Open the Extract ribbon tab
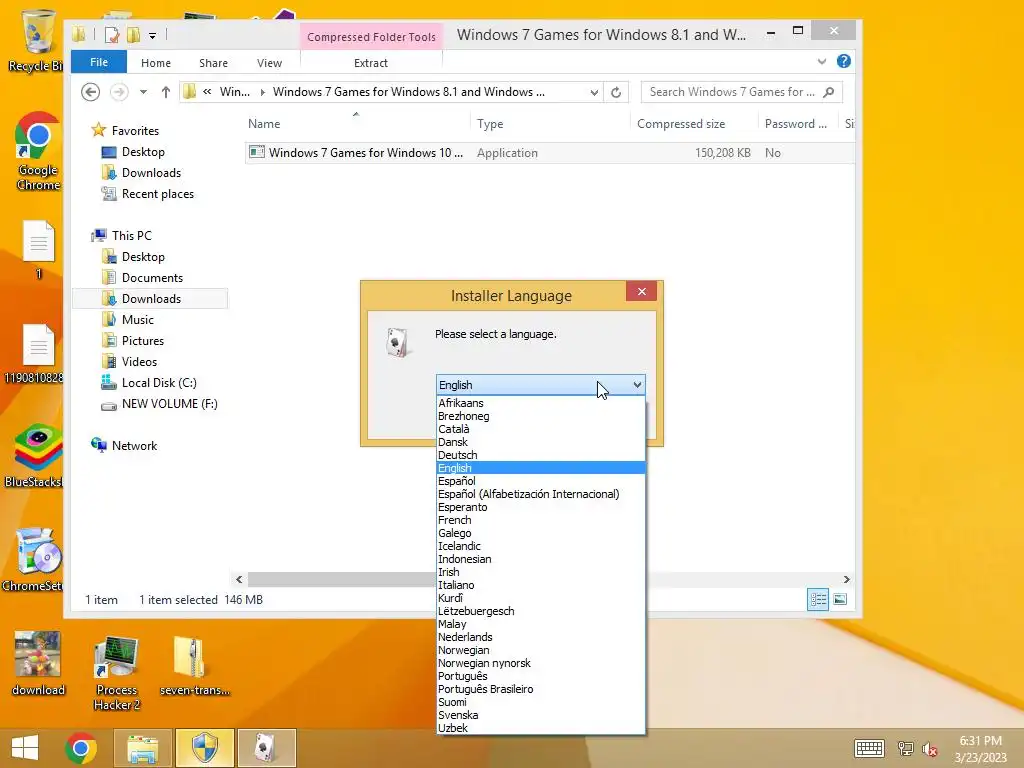 (371, 63)
